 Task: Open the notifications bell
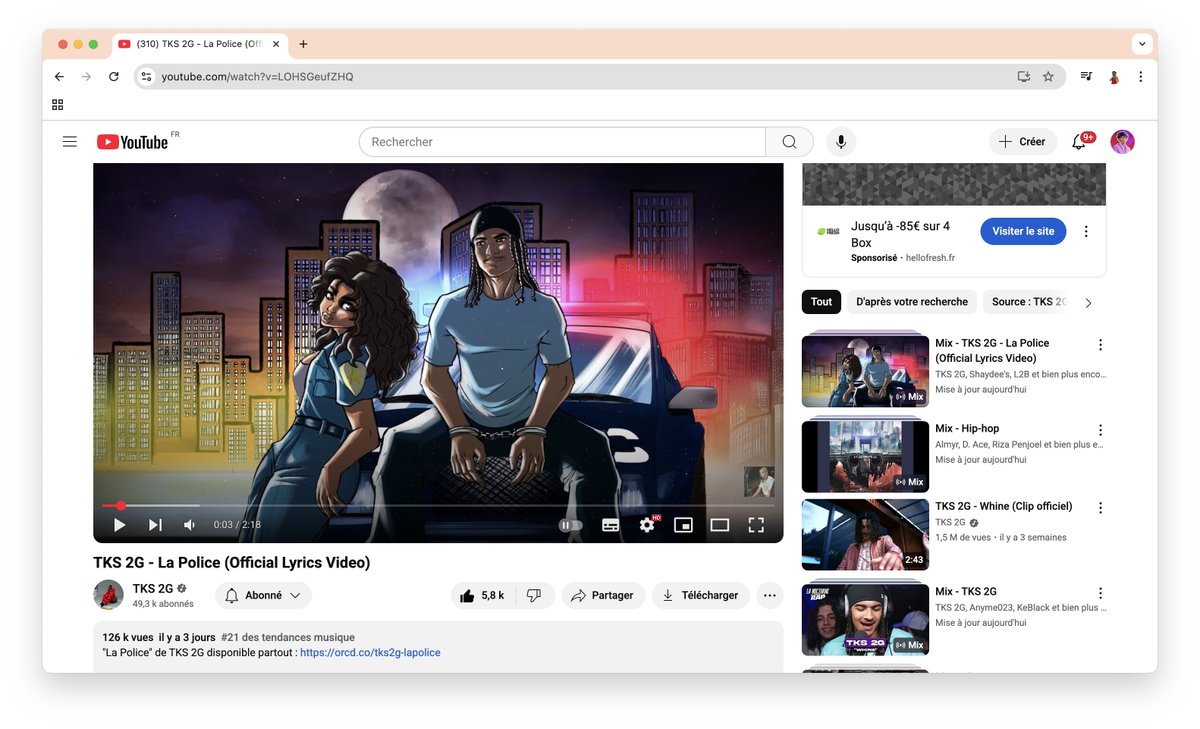coord(1079,142)
